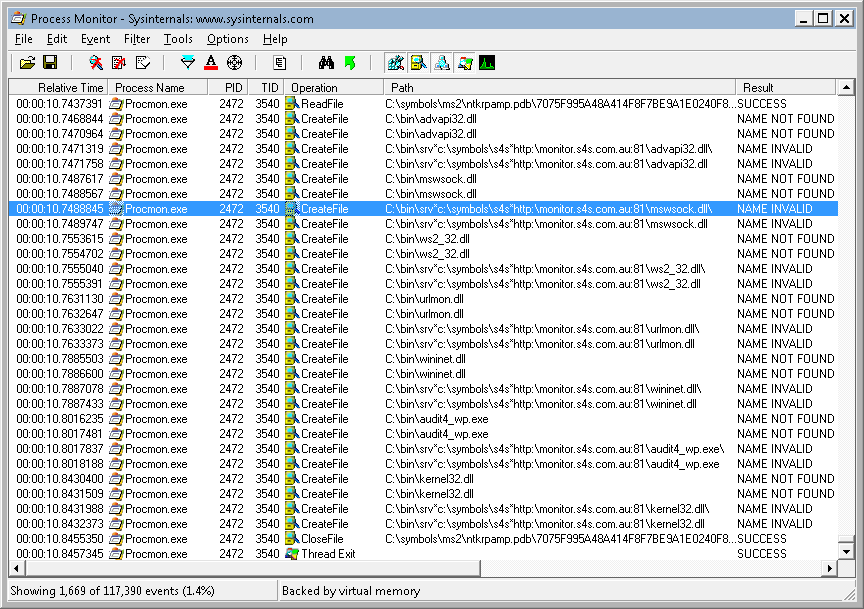
Task: Click the horizontal scrollbar thumb
Action: (252, 568)
